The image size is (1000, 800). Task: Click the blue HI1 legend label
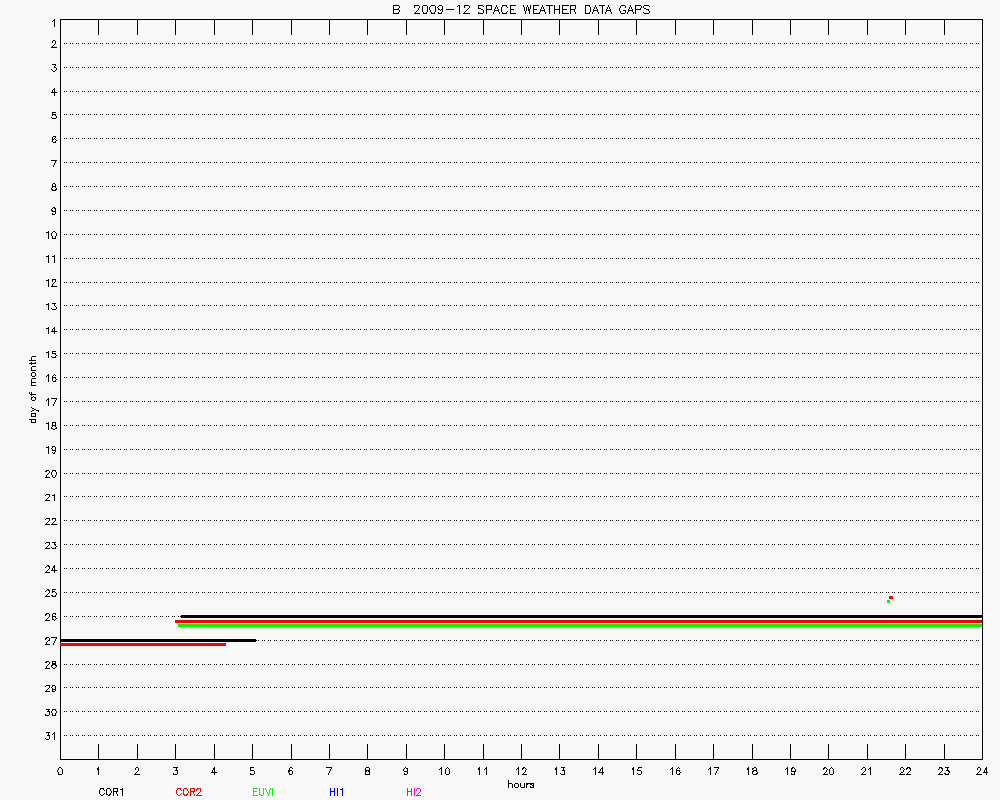[336, 792]
